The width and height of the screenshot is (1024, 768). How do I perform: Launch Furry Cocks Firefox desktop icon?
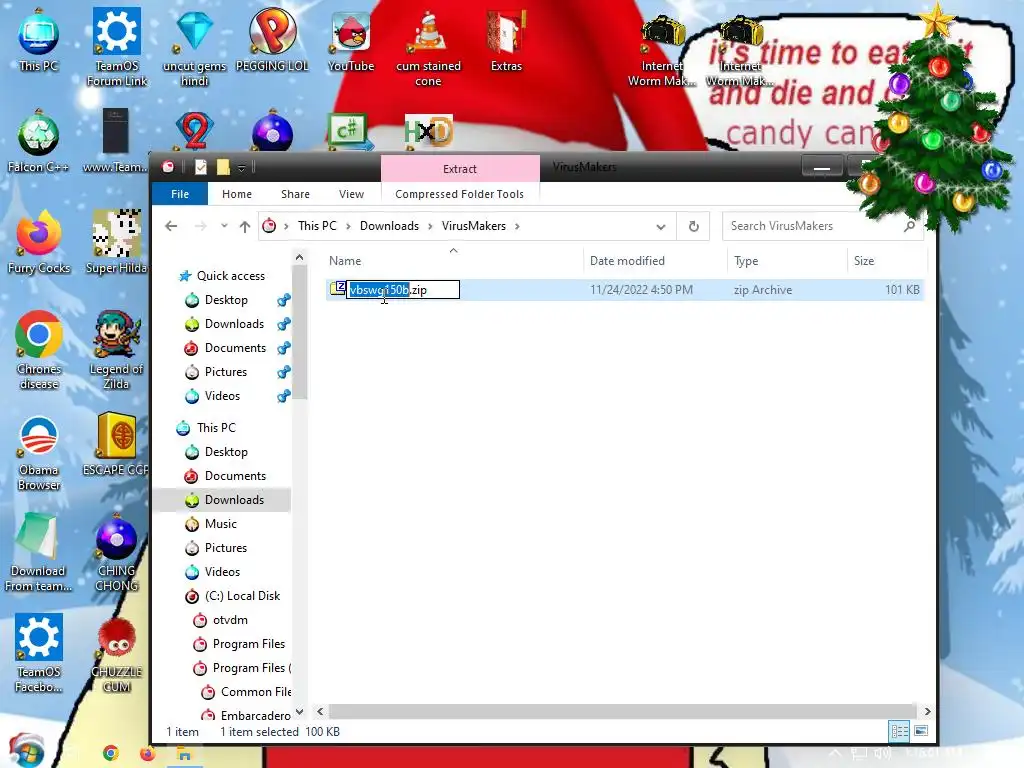point(39,243)
